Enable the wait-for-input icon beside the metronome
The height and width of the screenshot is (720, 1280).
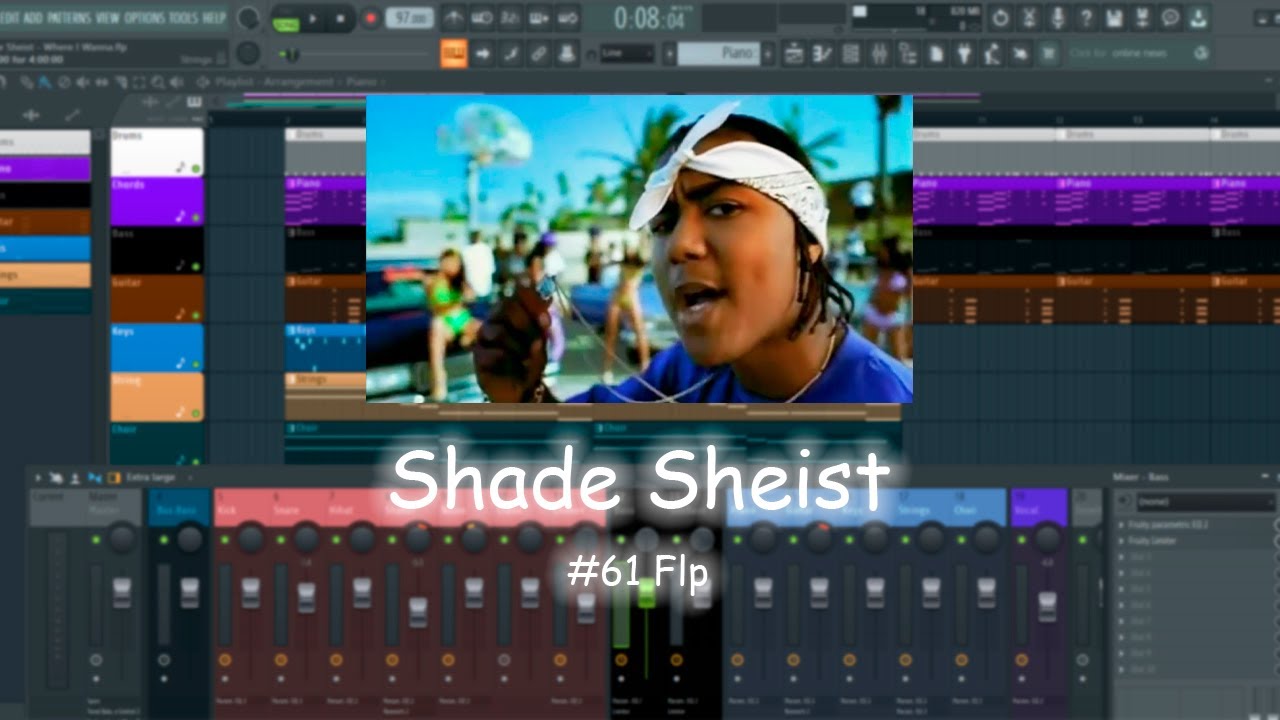pos(481,18)
